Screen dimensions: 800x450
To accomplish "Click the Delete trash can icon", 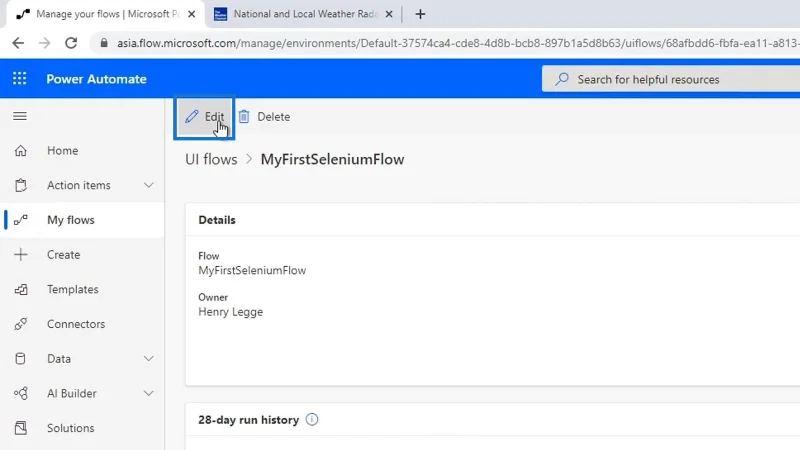I will coord(244,116).
